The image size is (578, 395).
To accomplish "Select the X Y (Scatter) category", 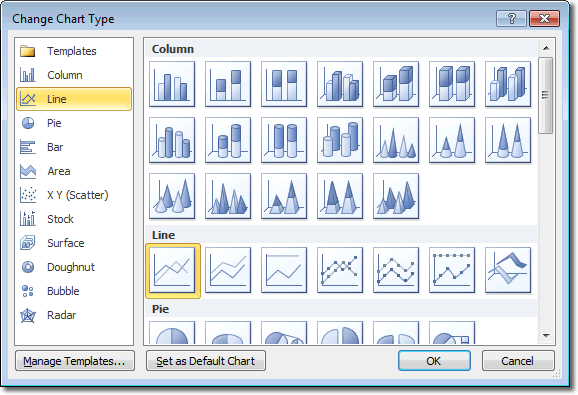I will pyautogui.click(x=74, y=195).
